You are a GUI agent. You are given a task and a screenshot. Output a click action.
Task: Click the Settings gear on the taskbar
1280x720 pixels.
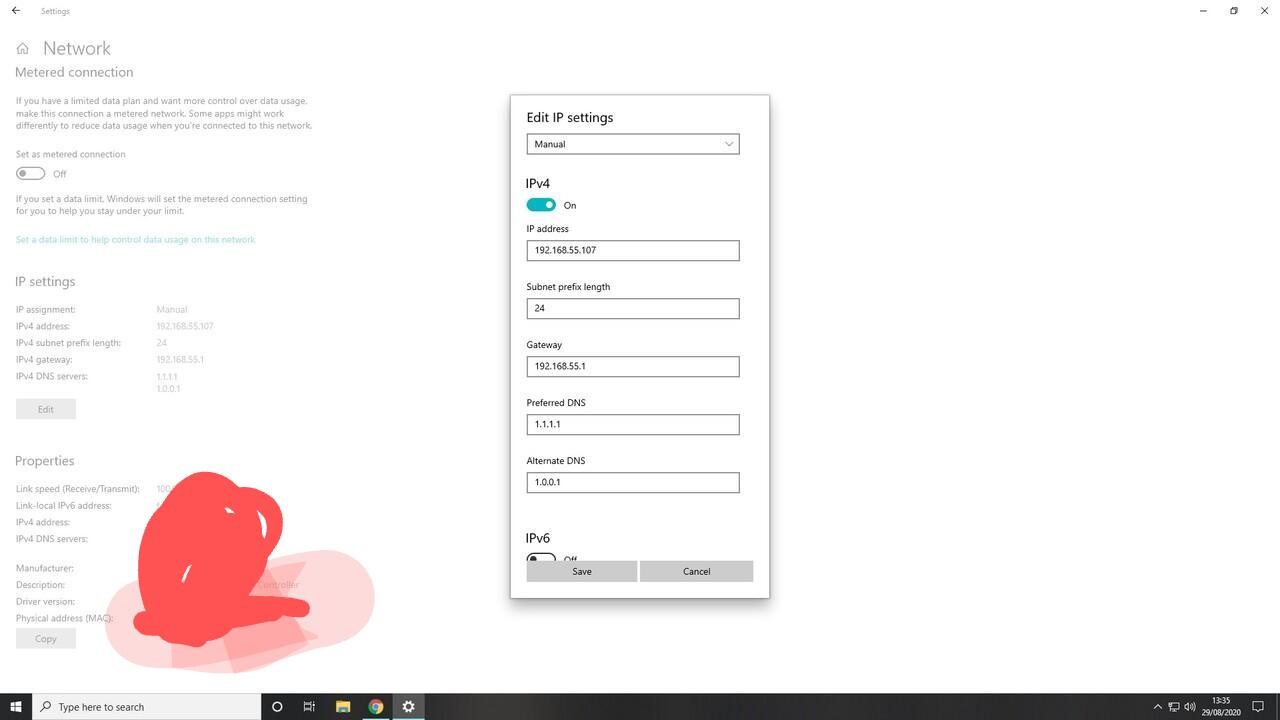click(408, 707)
